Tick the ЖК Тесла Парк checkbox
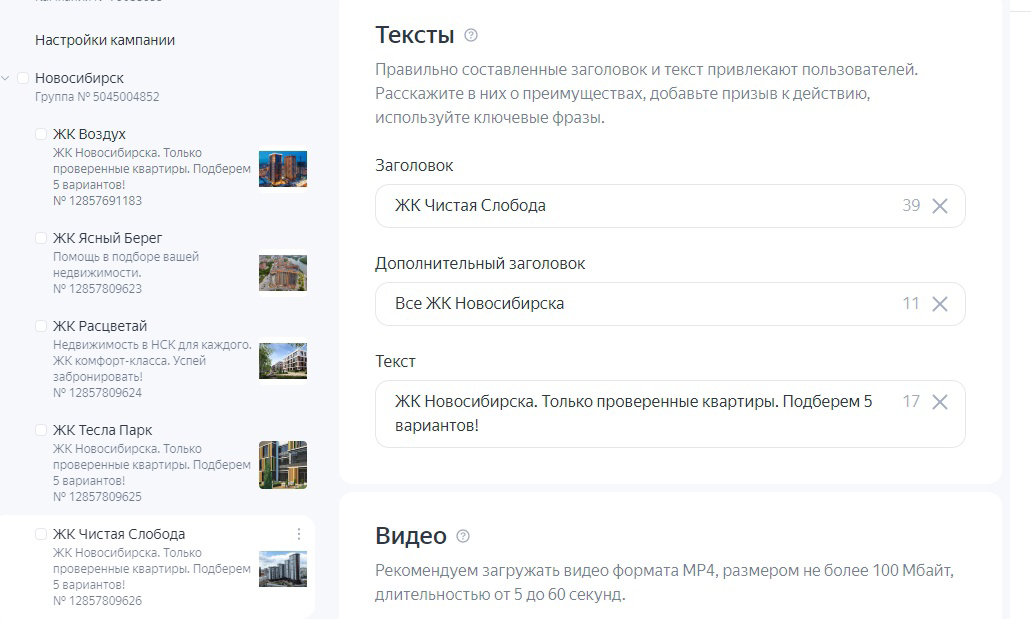Screen dimensions: 1031x619 [41, 430]
